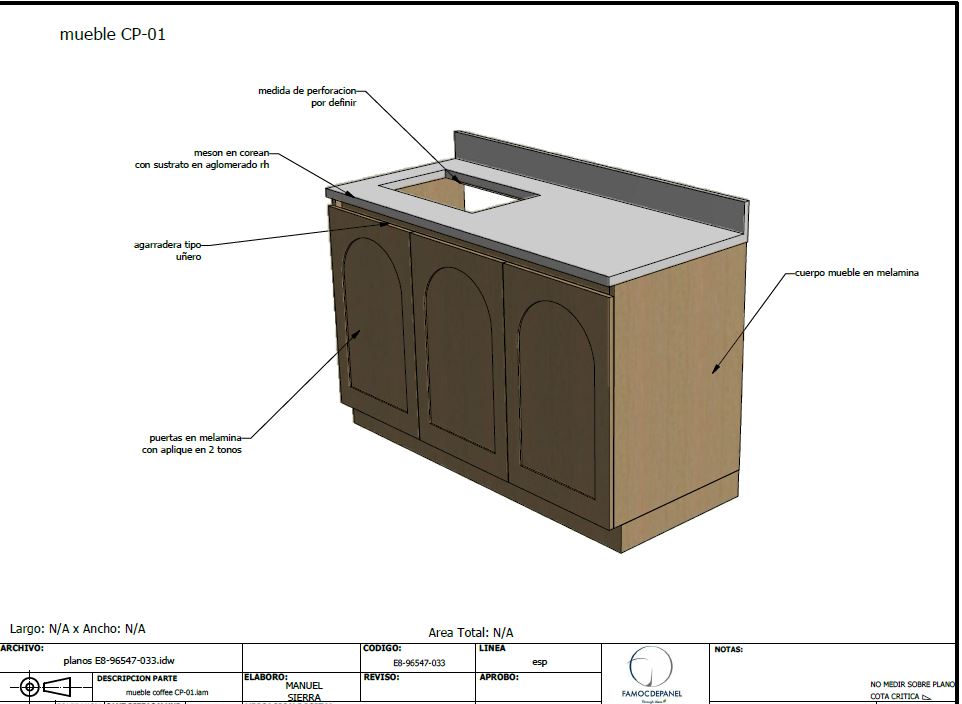Select the 'medida de perforacion por definir' label
The height and width of the screenshot is (704, 962).
(307, 96)
